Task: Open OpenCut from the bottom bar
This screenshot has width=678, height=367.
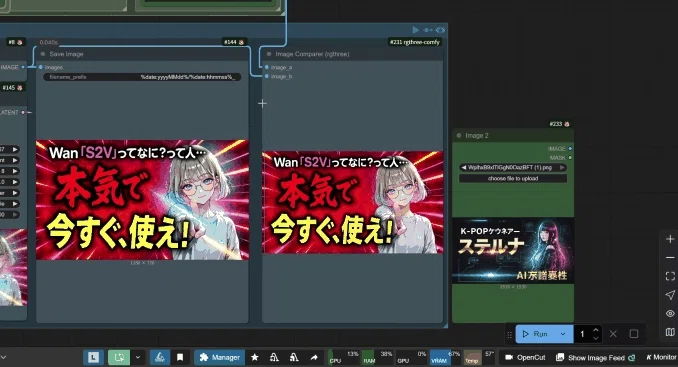Action: point(525,357)
